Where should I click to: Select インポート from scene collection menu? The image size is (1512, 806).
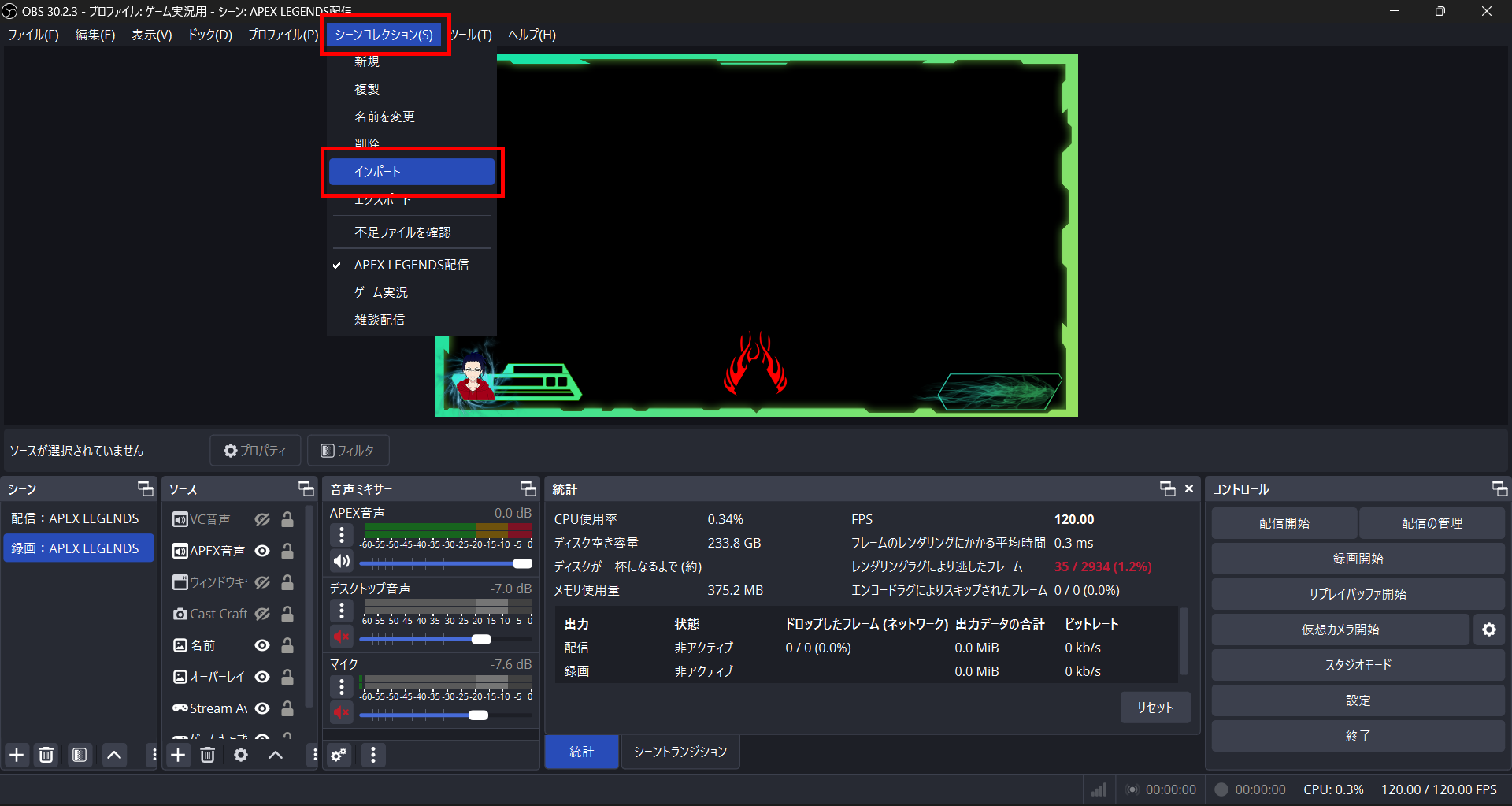412,172
